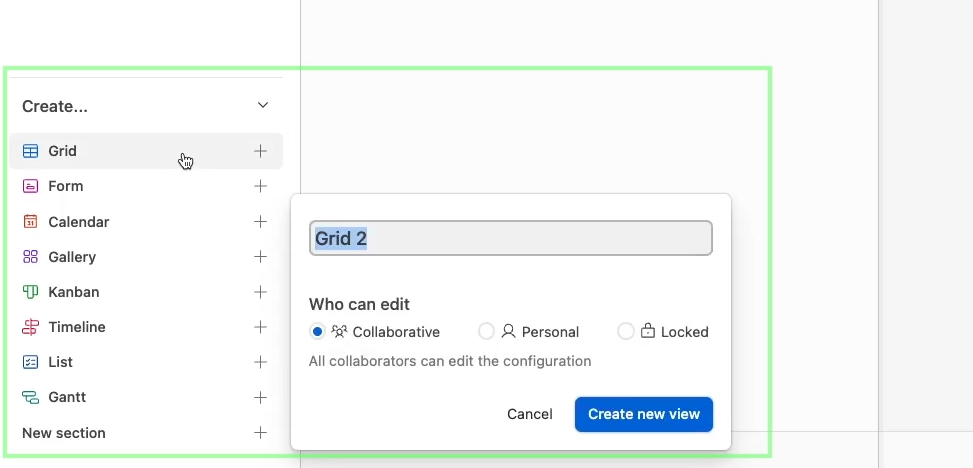The image size is (973, 468).
Task: Click the Form view icon
Action: coord(30,186)
